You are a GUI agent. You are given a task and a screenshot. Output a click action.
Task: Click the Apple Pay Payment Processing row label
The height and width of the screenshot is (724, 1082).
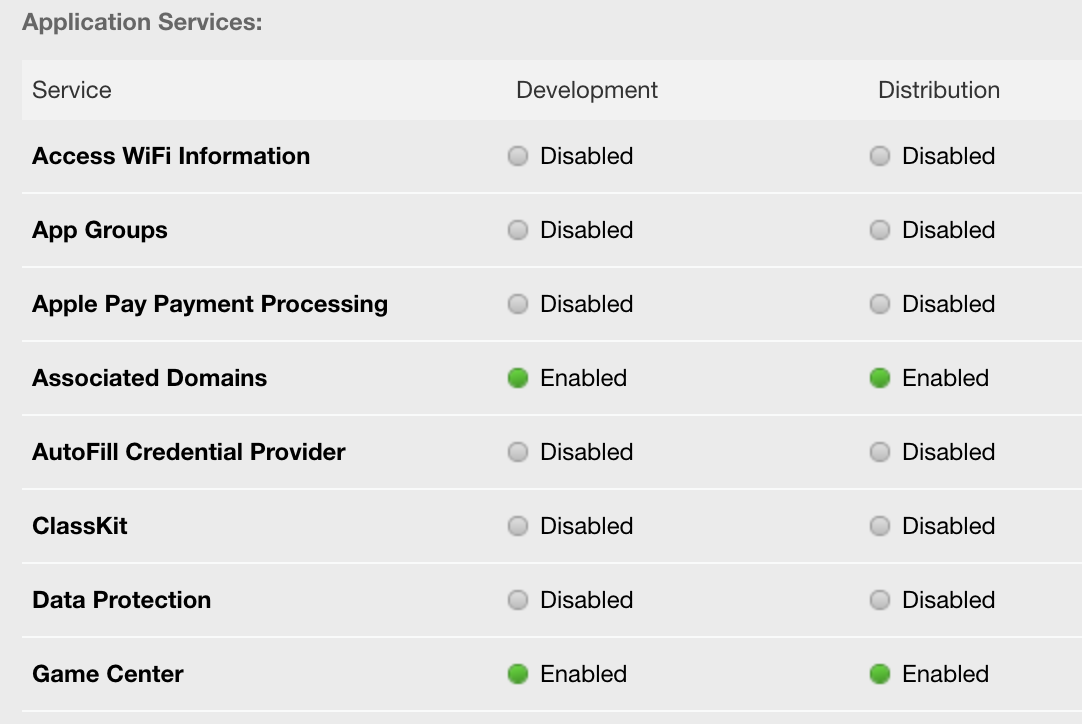210,304
